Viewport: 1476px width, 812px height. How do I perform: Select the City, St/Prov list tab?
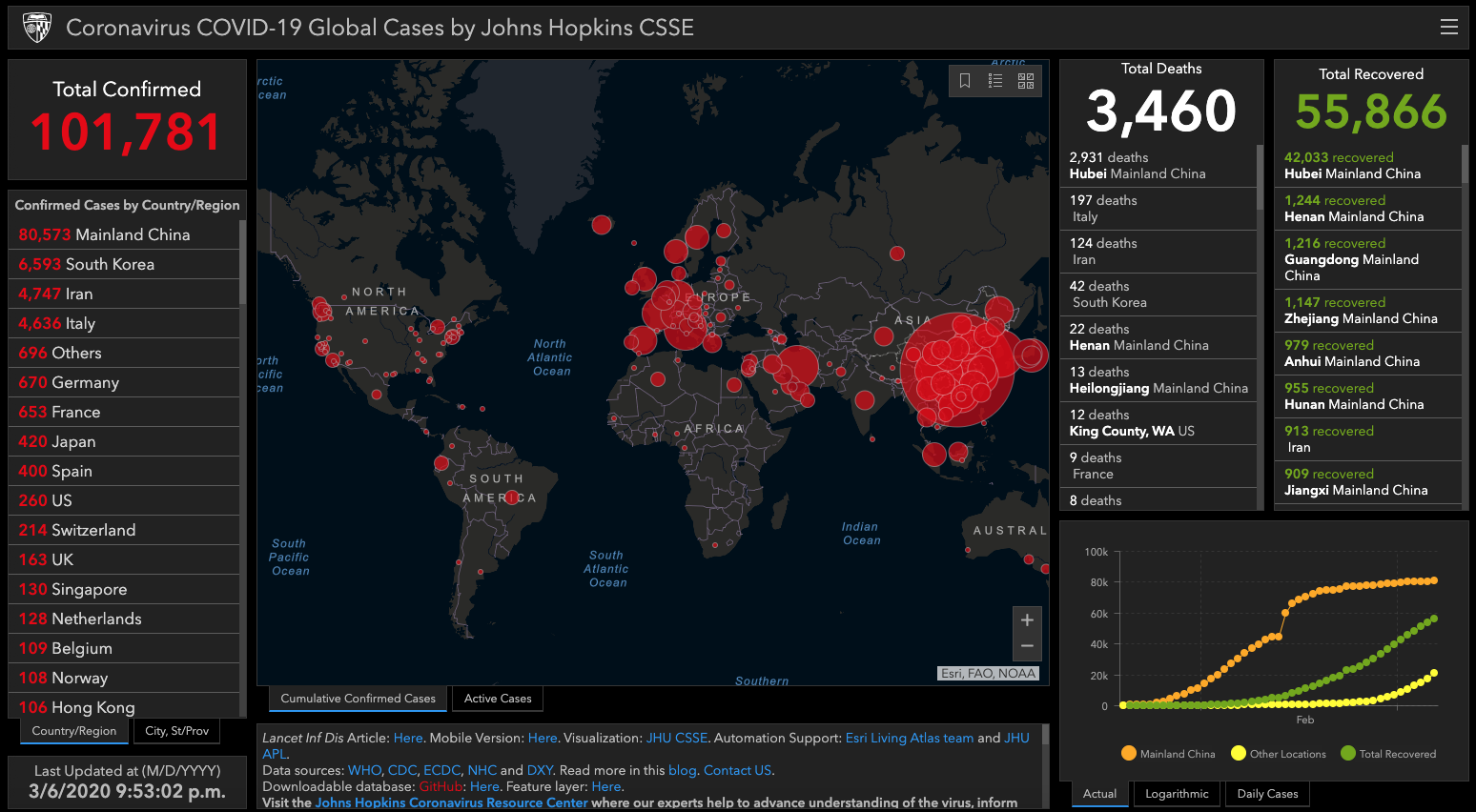click(x=177, y=731)
